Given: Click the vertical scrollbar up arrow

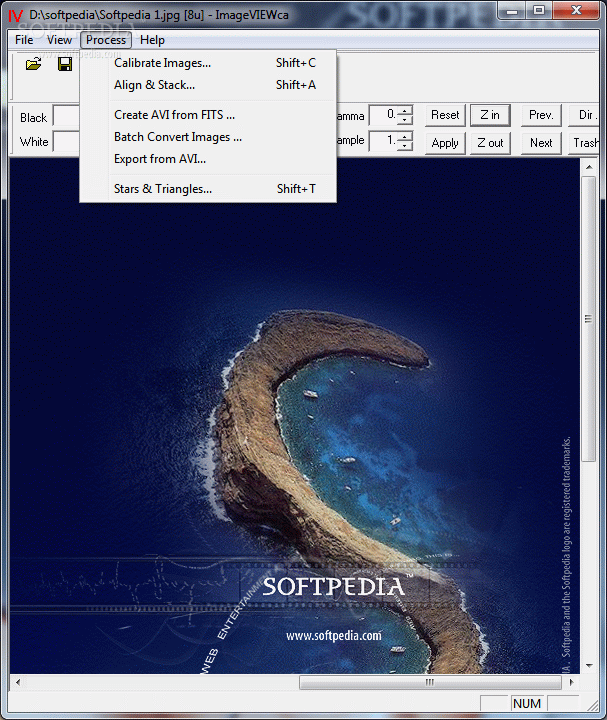Looking at the screenshot, I should click(589, 167).
